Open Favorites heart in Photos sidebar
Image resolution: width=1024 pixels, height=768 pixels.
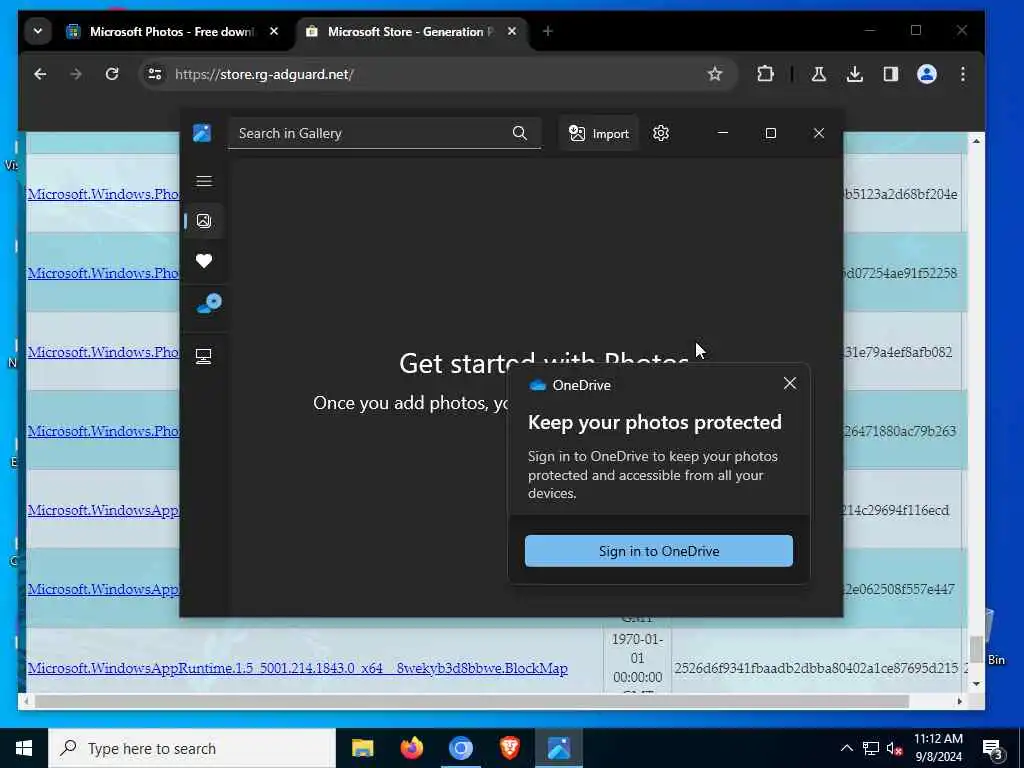pyautogui.click(x=204, y=261)
